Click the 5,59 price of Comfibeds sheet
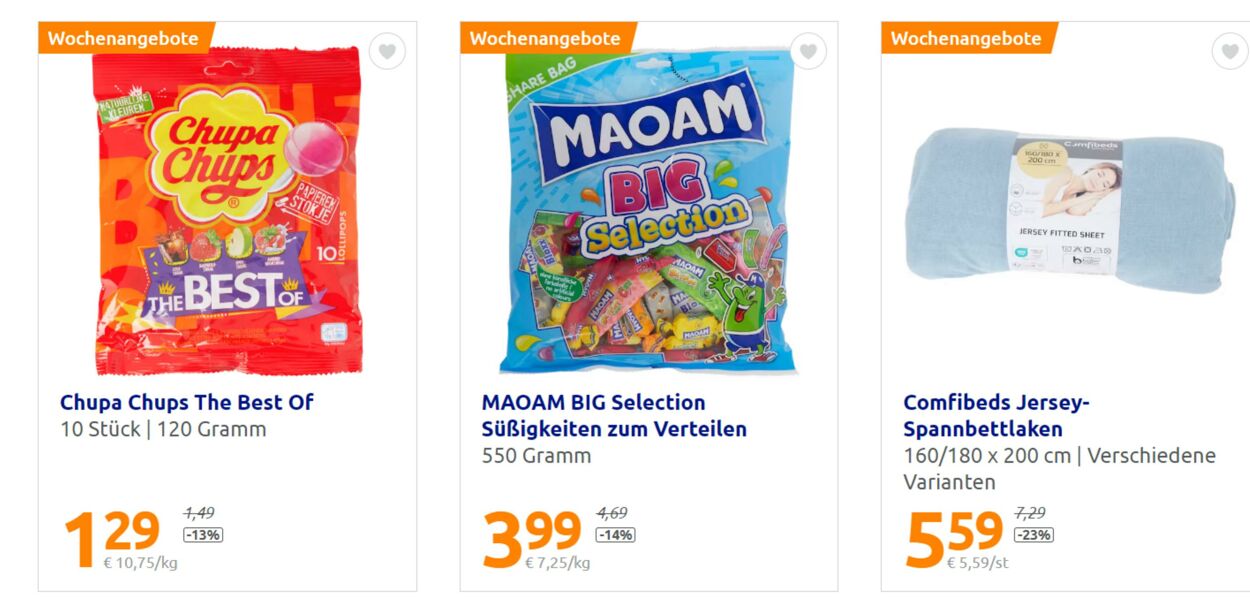Image resolution: width=1250 pixels, height=607 pixels. tap(954, 535)
